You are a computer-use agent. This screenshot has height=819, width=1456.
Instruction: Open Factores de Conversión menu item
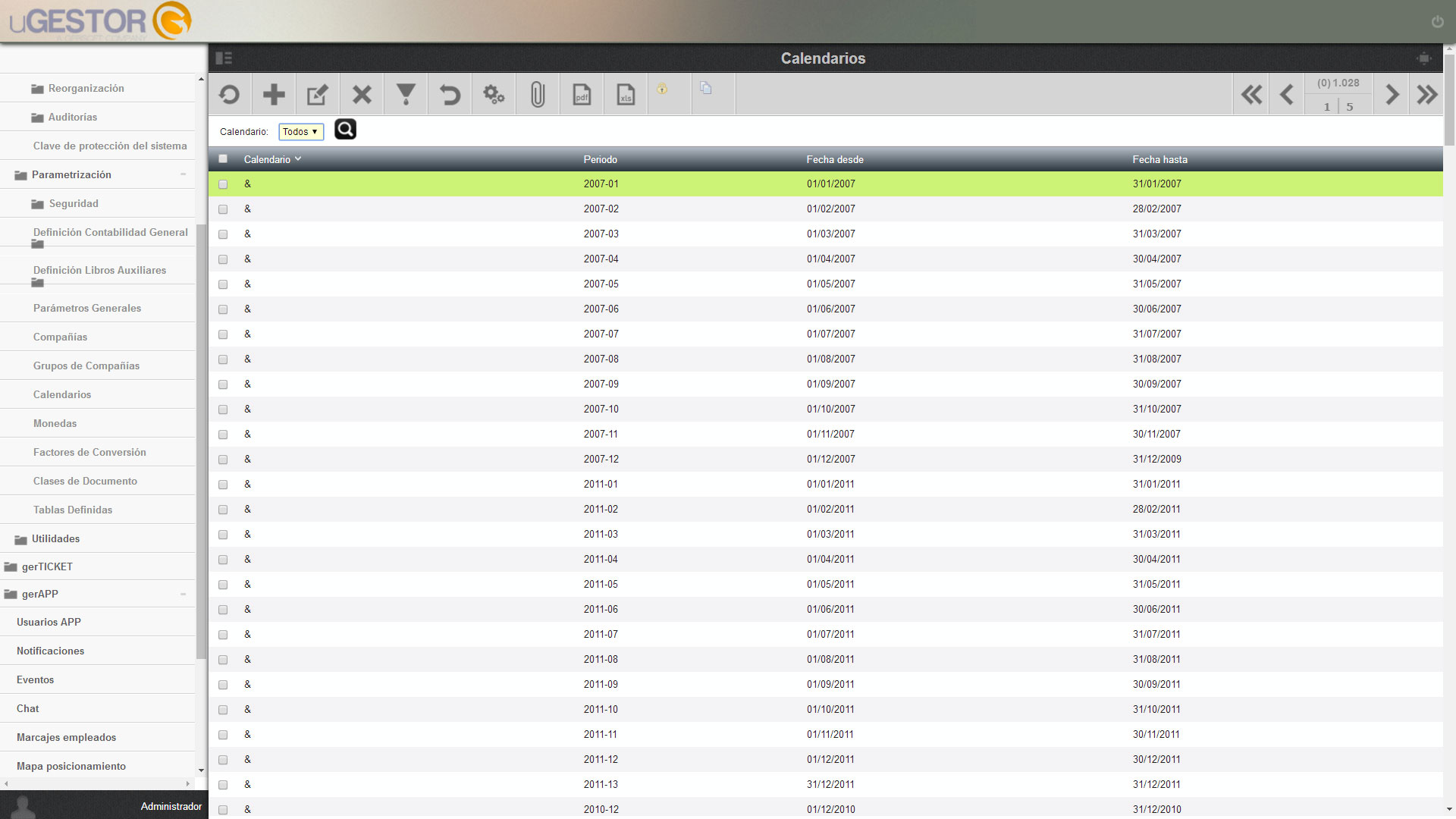point(89,452)
